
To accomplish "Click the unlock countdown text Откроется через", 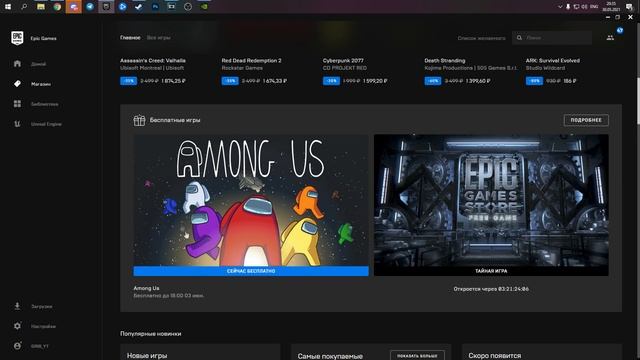I will tap(491, 289).
